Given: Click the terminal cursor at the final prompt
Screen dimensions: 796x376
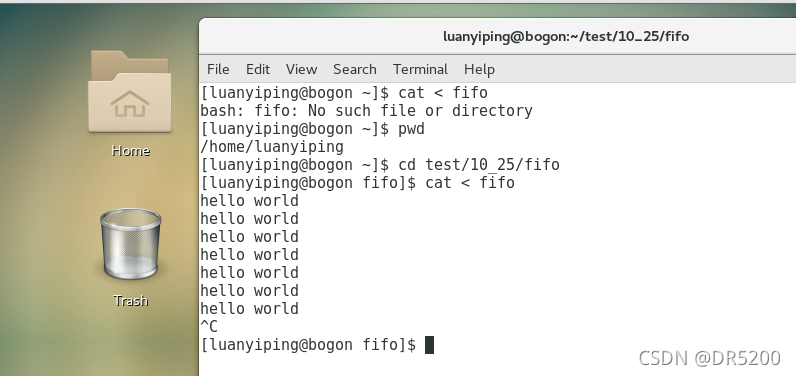Looking at the screenshot, I should pos(429,345).
